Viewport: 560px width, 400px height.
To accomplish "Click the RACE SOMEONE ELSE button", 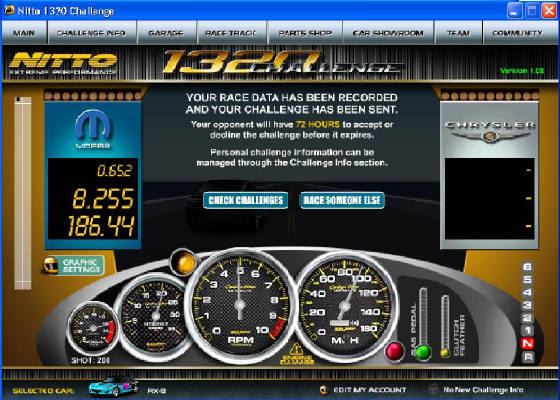I will point(342,200).
